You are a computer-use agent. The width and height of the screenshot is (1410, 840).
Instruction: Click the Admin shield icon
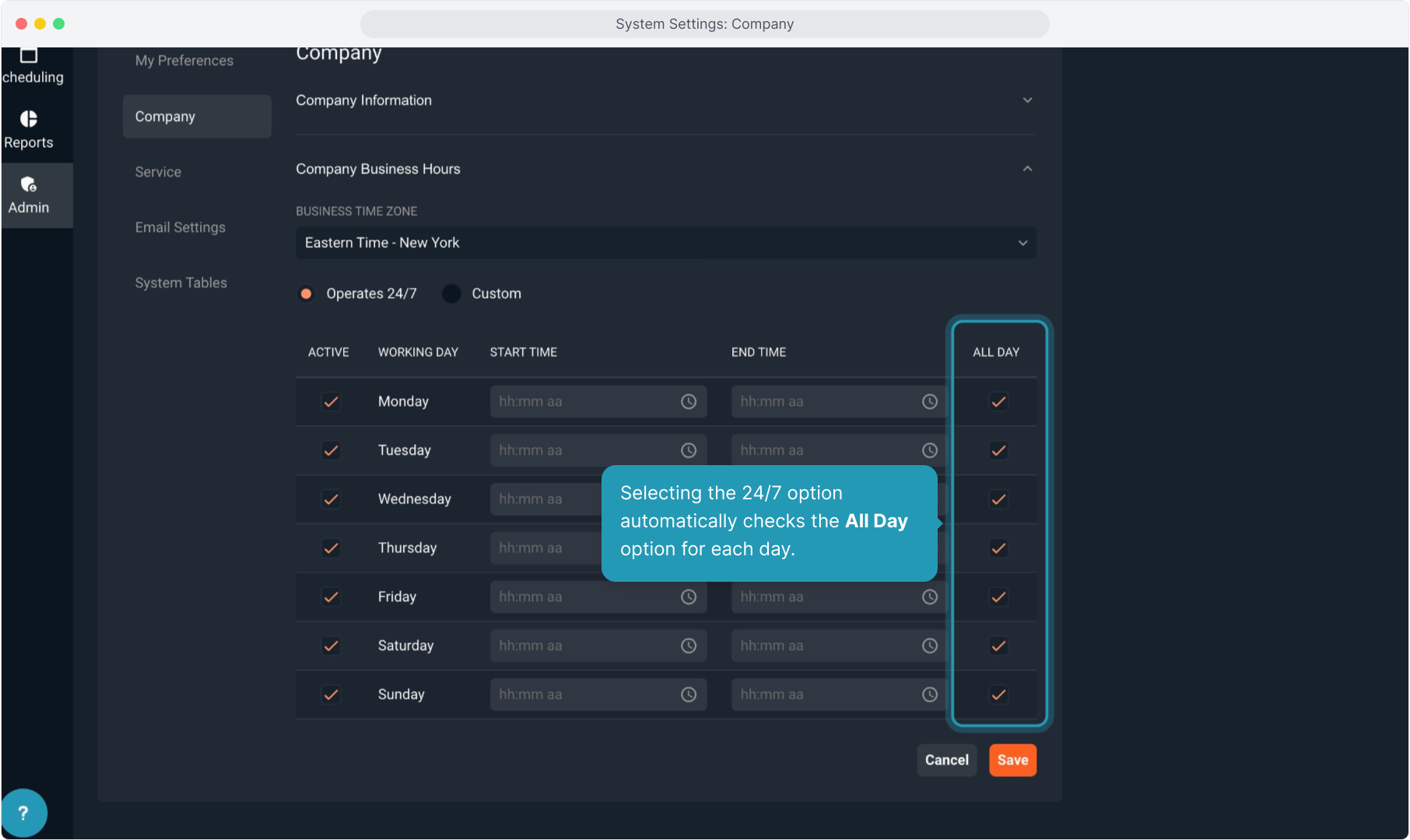point(29,184)
